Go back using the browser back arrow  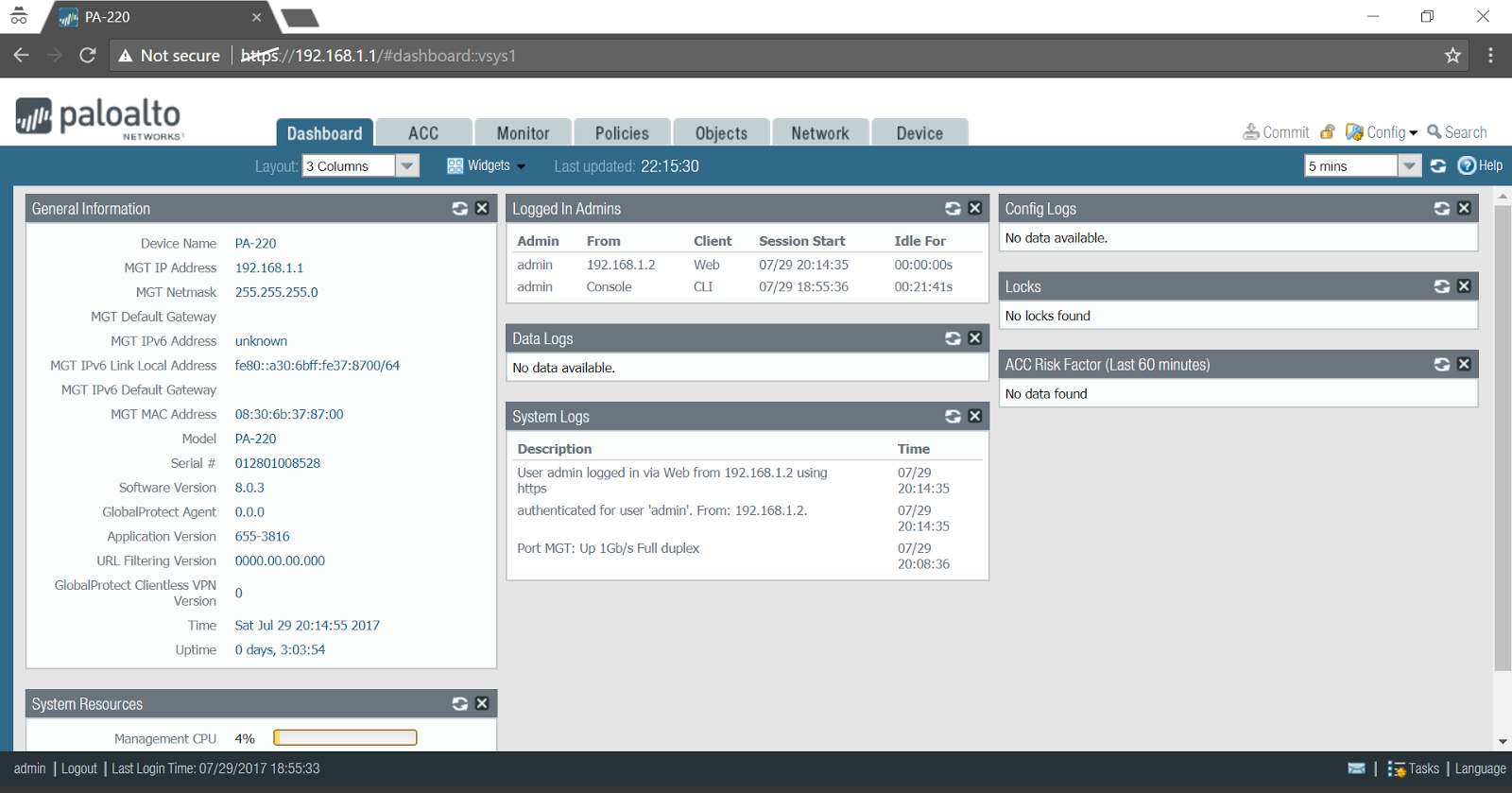(x=21, y=55)
